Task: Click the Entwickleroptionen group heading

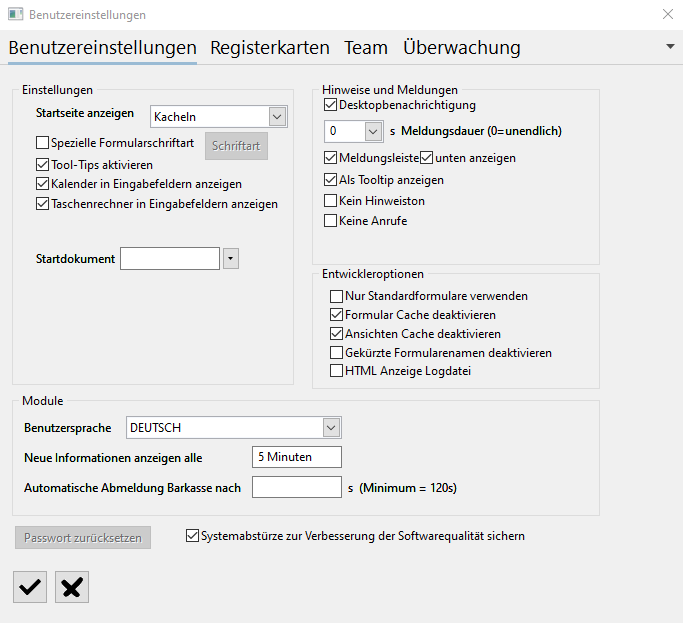Action: 373,274
